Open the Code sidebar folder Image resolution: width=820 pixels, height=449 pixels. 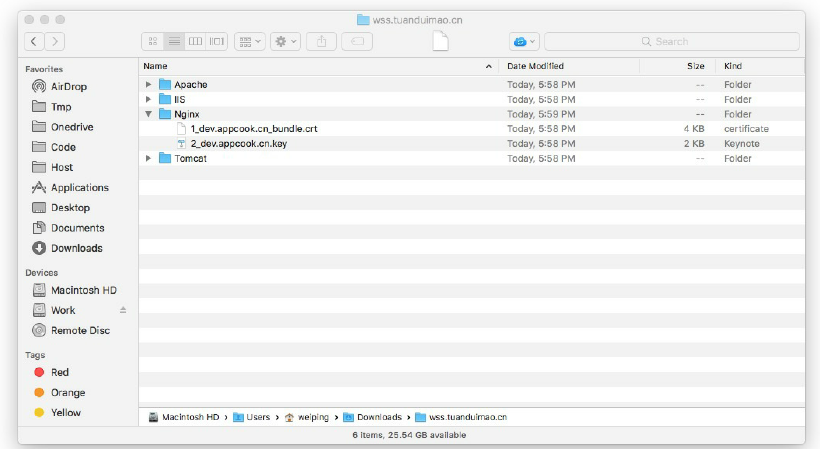[63, 147]
